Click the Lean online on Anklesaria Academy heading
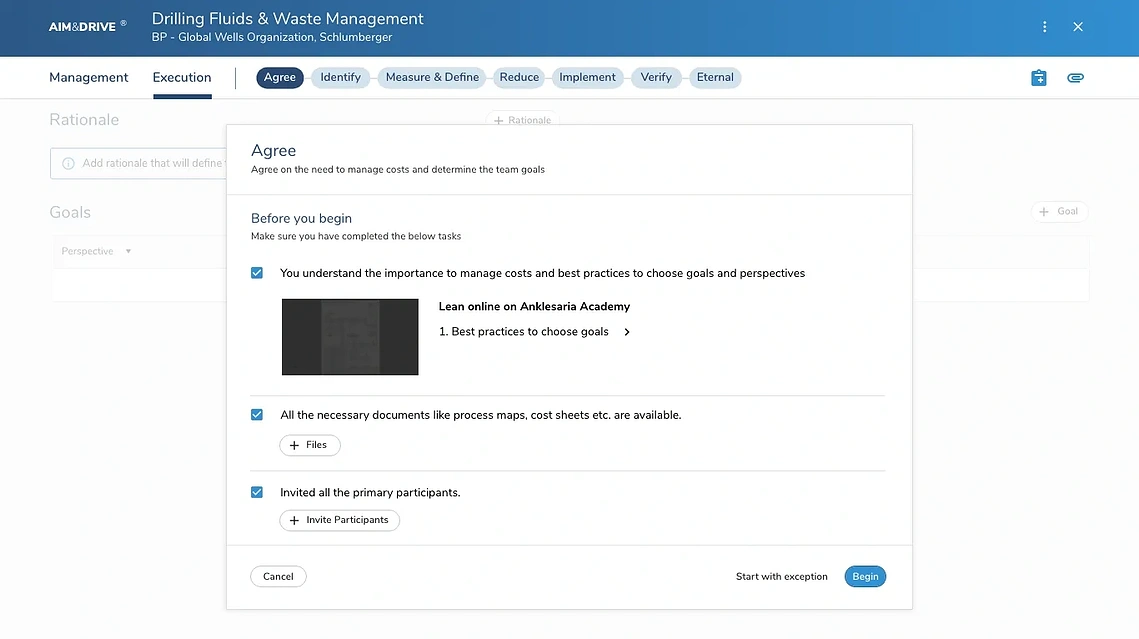The width and height of the screenshot is (1139, 639). pyautogui.click(x=535, y=306)
